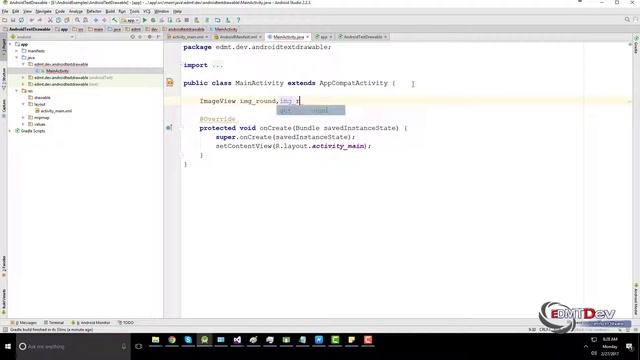
Task: Click the Paste toolbar icon
Action: pos(67,20)
